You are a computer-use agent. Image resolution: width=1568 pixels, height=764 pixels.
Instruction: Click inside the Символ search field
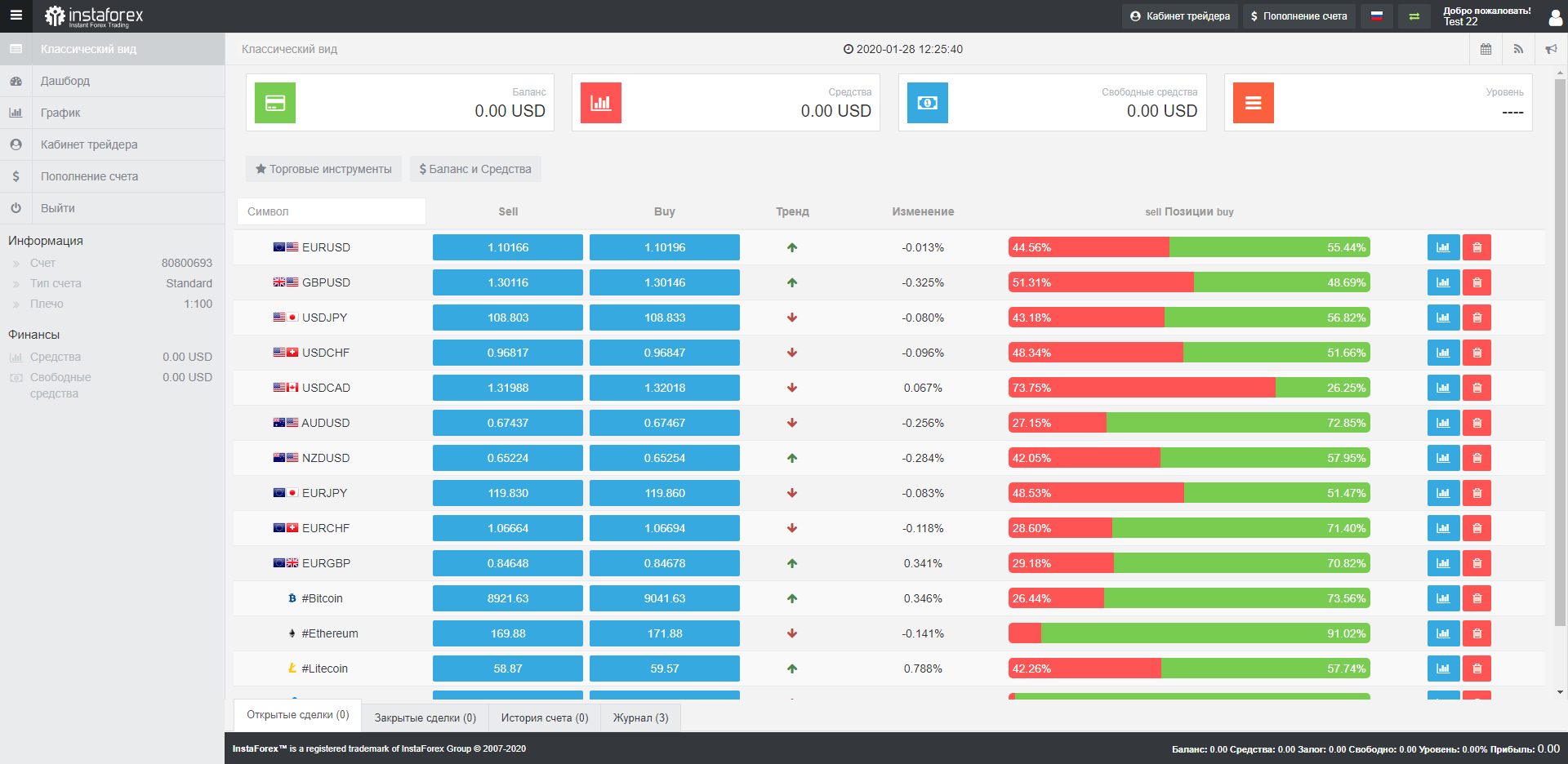[330, 211]
